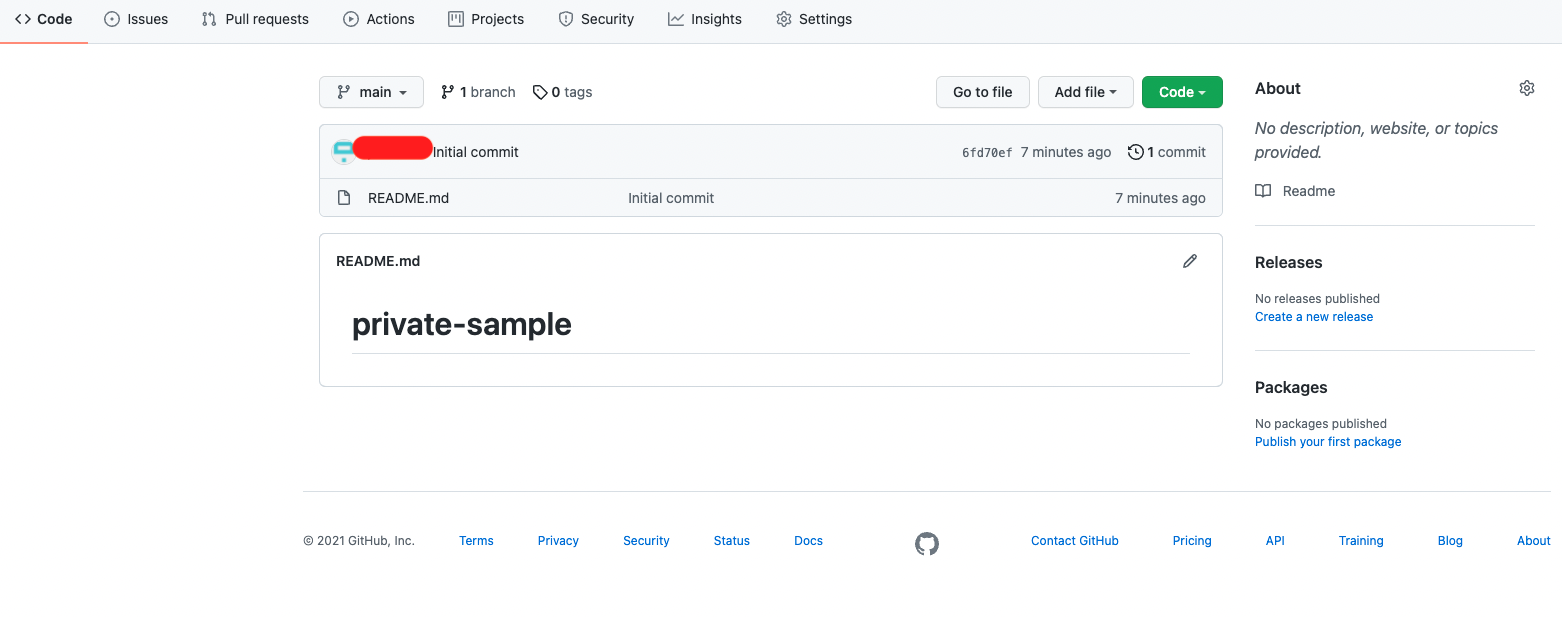Open the Blog footer link
The height and width of the screenshot is (617, 1562).
[x=1450, y=541]
